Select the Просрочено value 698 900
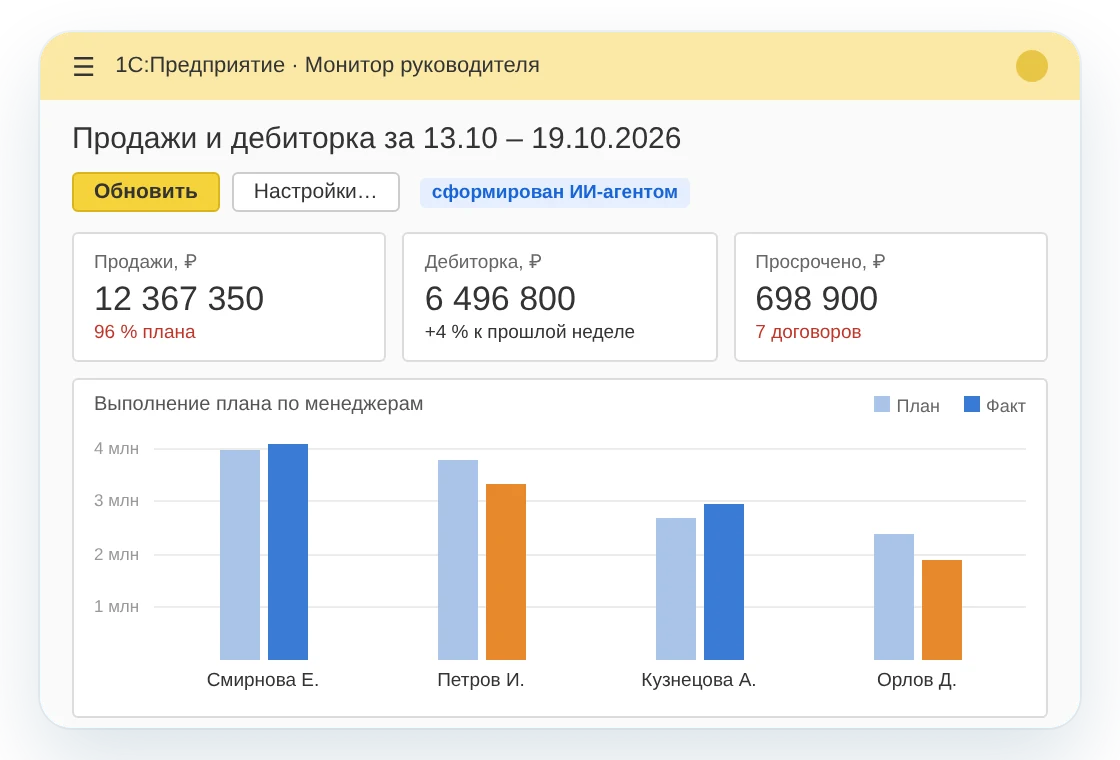Image resolution: width=1120 pixels, height=760 pixels. 816,299
